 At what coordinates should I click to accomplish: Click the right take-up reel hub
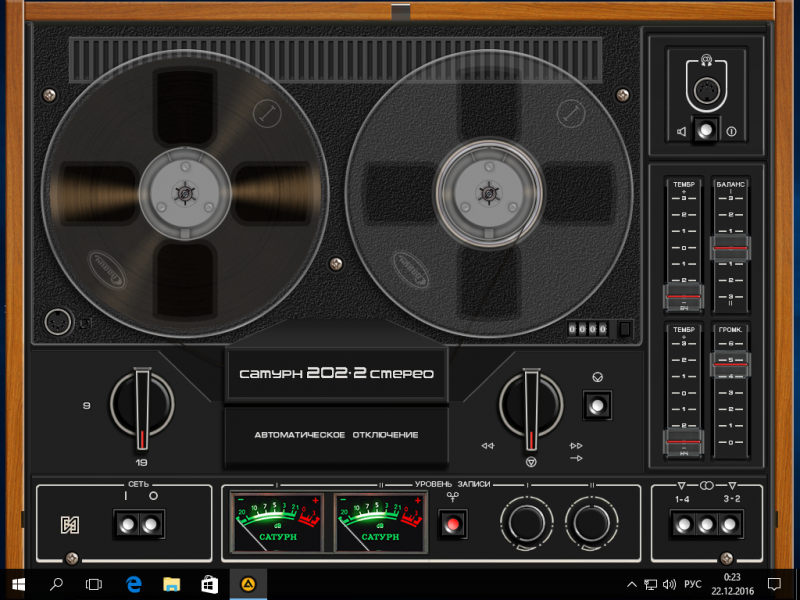click(x=489, y=194)
